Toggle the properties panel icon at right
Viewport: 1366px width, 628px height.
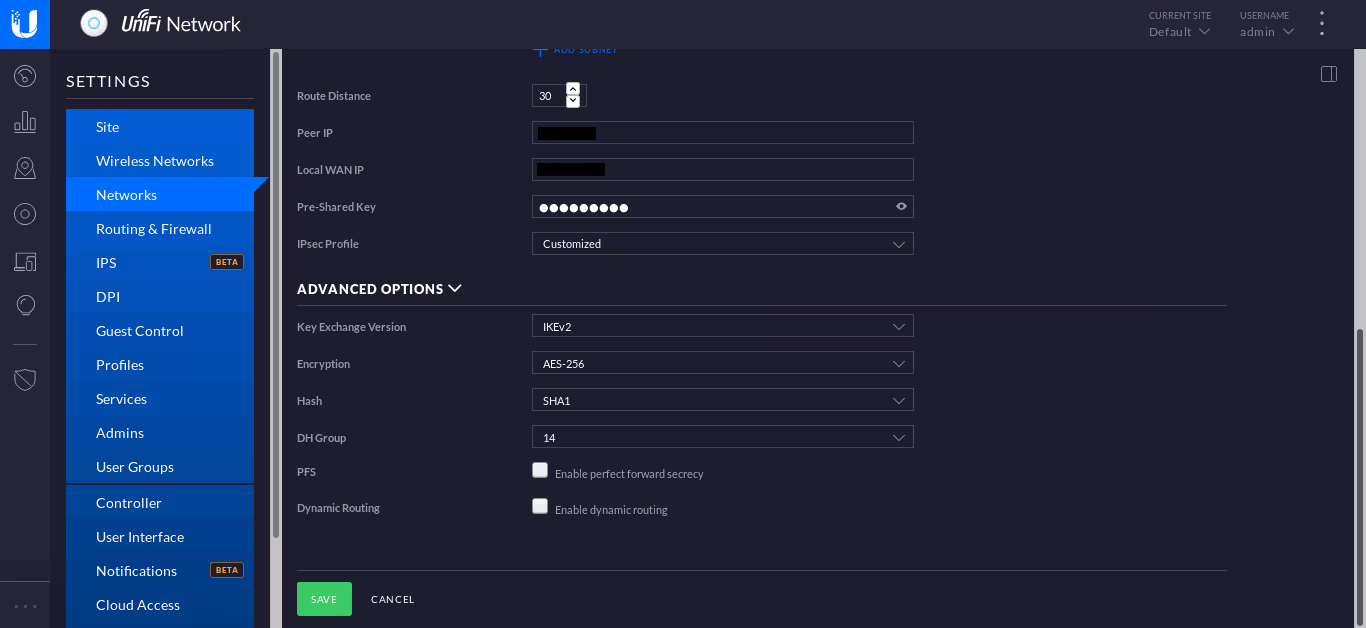click(1329, 74)
